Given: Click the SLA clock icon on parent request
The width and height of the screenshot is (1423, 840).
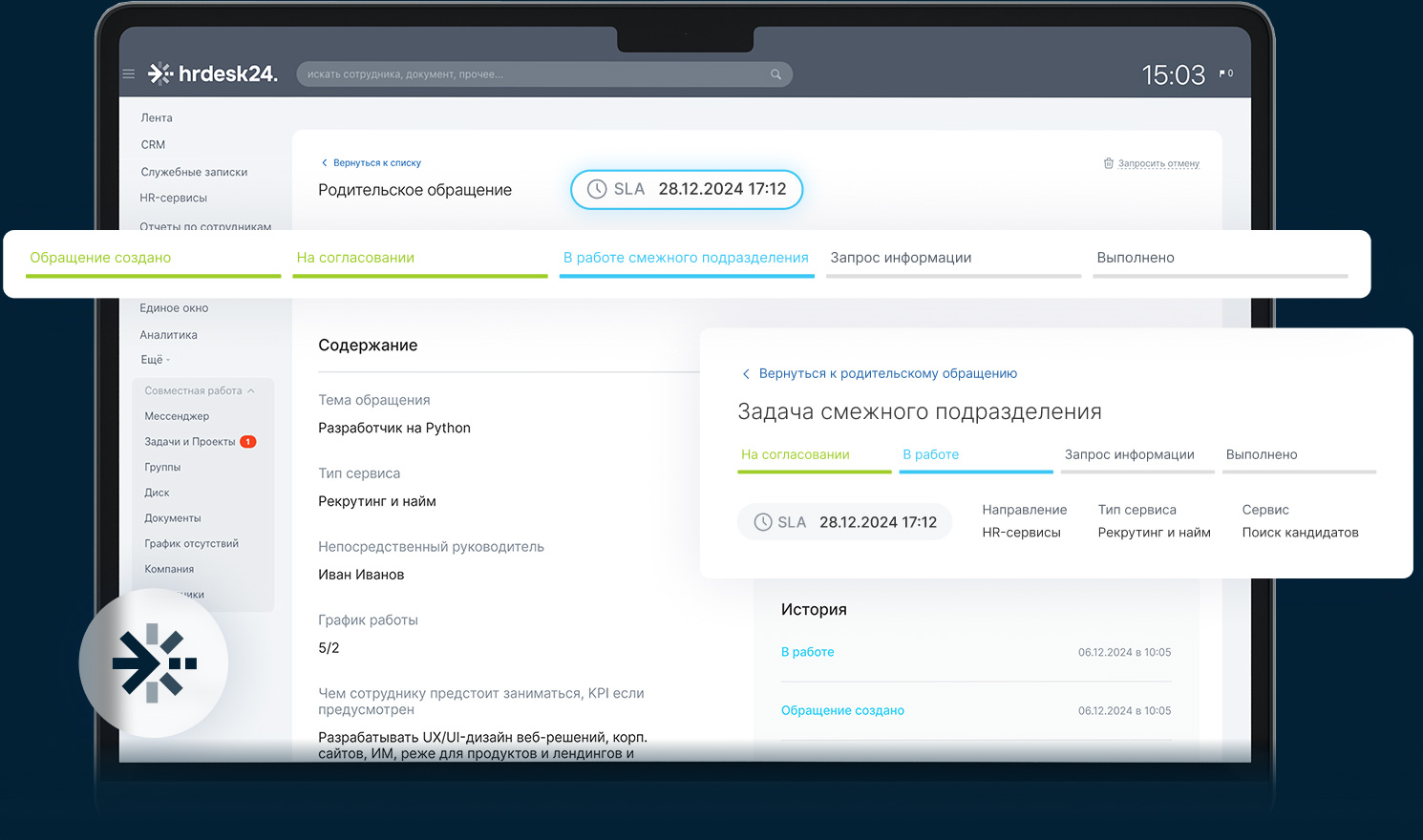Looking at the screenshot, I should pos(597,189).
